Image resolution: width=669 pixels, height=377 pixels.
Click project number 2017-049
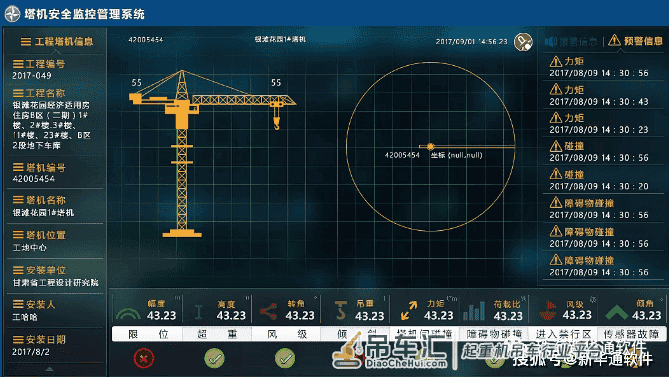coord(32,75)
